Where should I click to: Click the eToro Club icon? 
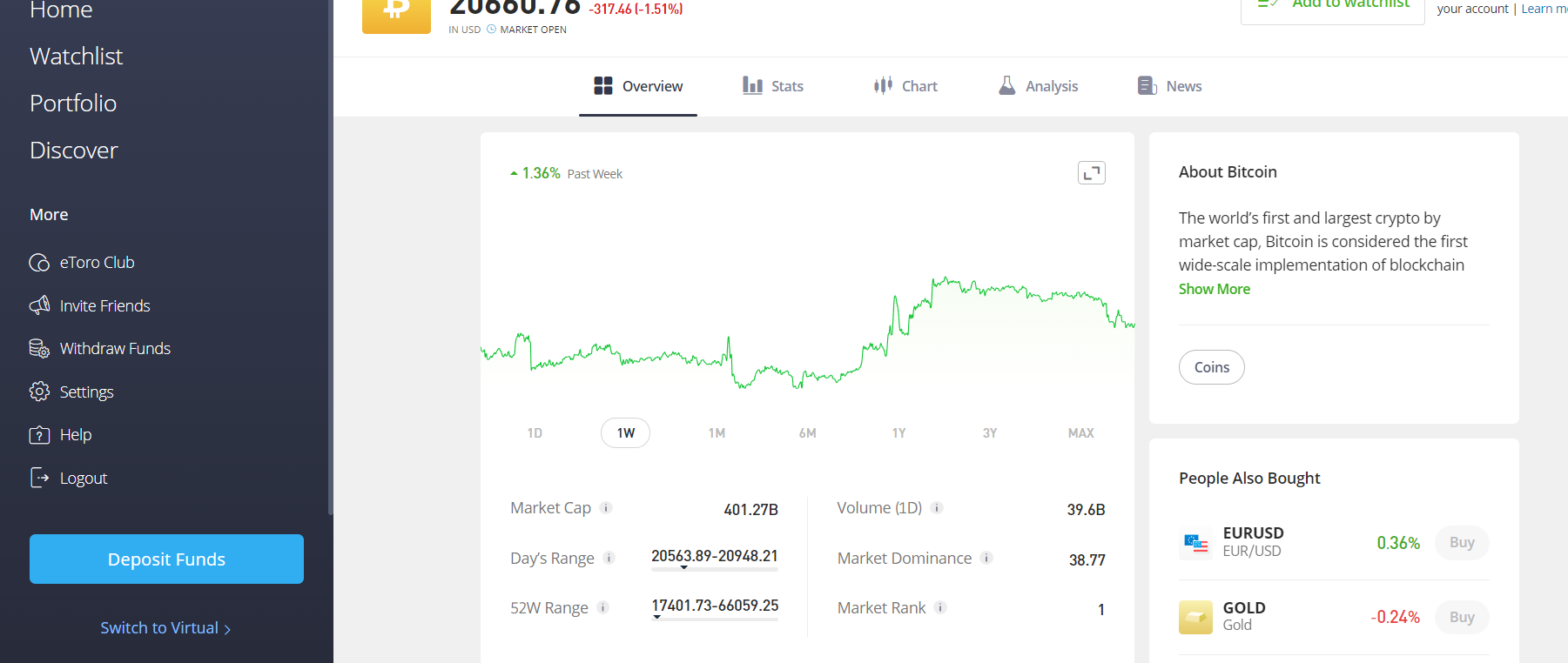pyautogui.click(x=39, y=263)
